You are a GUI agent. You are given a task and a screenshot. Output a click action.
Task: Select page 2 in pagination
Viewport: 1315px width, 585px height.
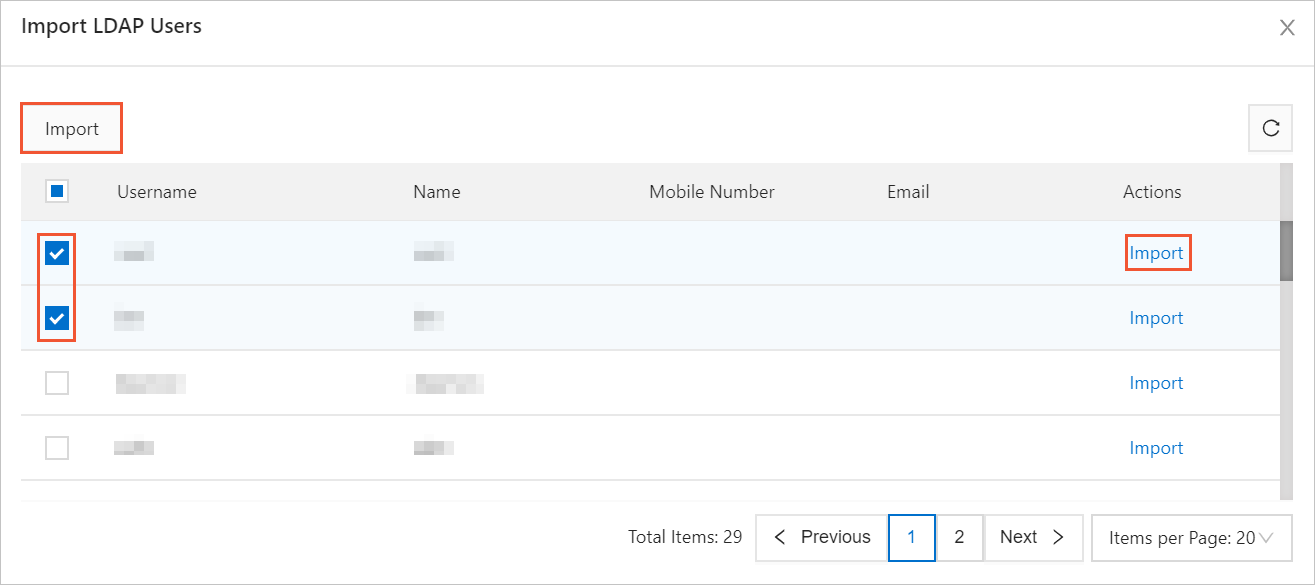[x=959, y=537]
